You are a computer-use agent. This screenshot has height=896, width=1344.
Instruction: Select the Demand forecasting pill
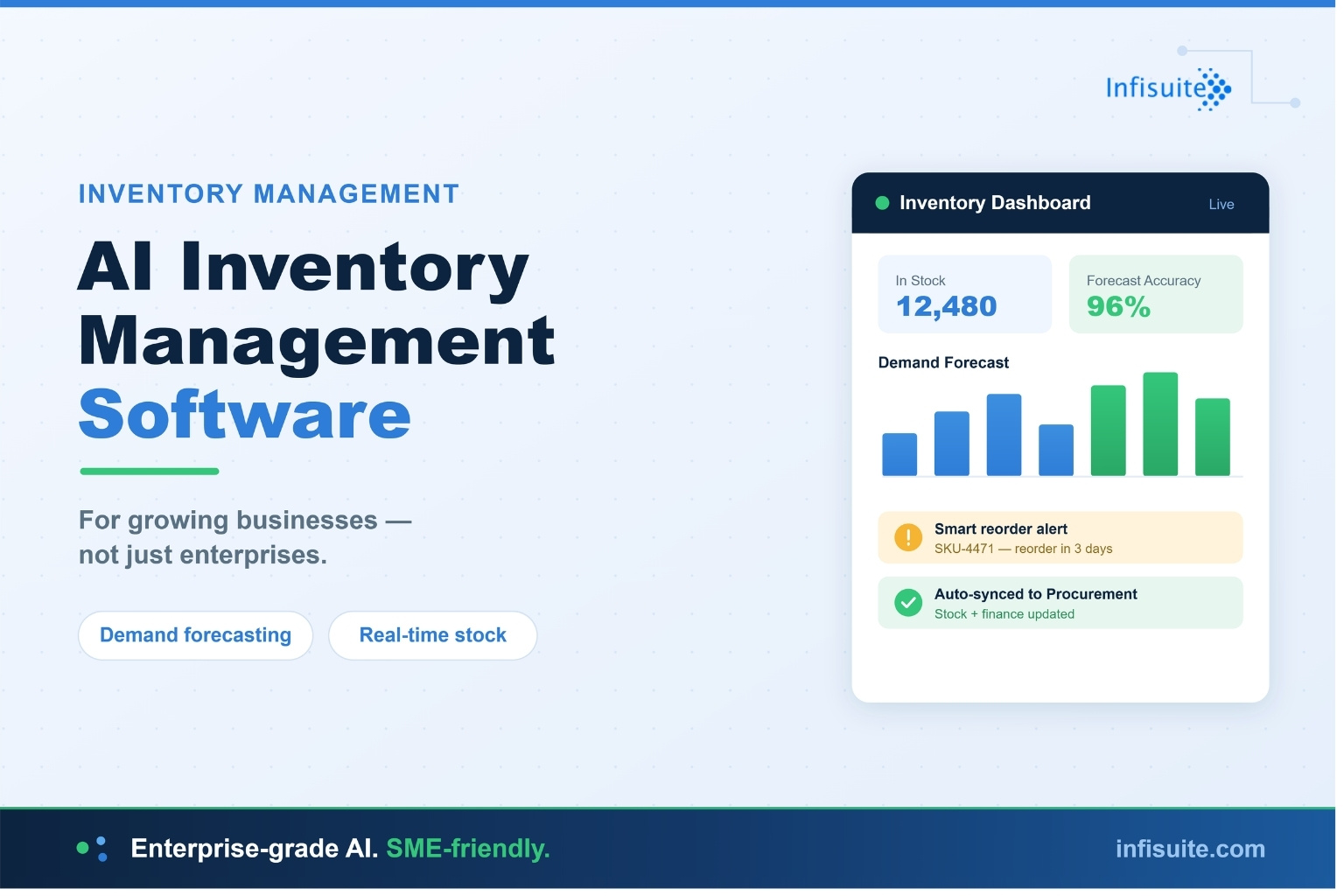click(x=195, y=635)
